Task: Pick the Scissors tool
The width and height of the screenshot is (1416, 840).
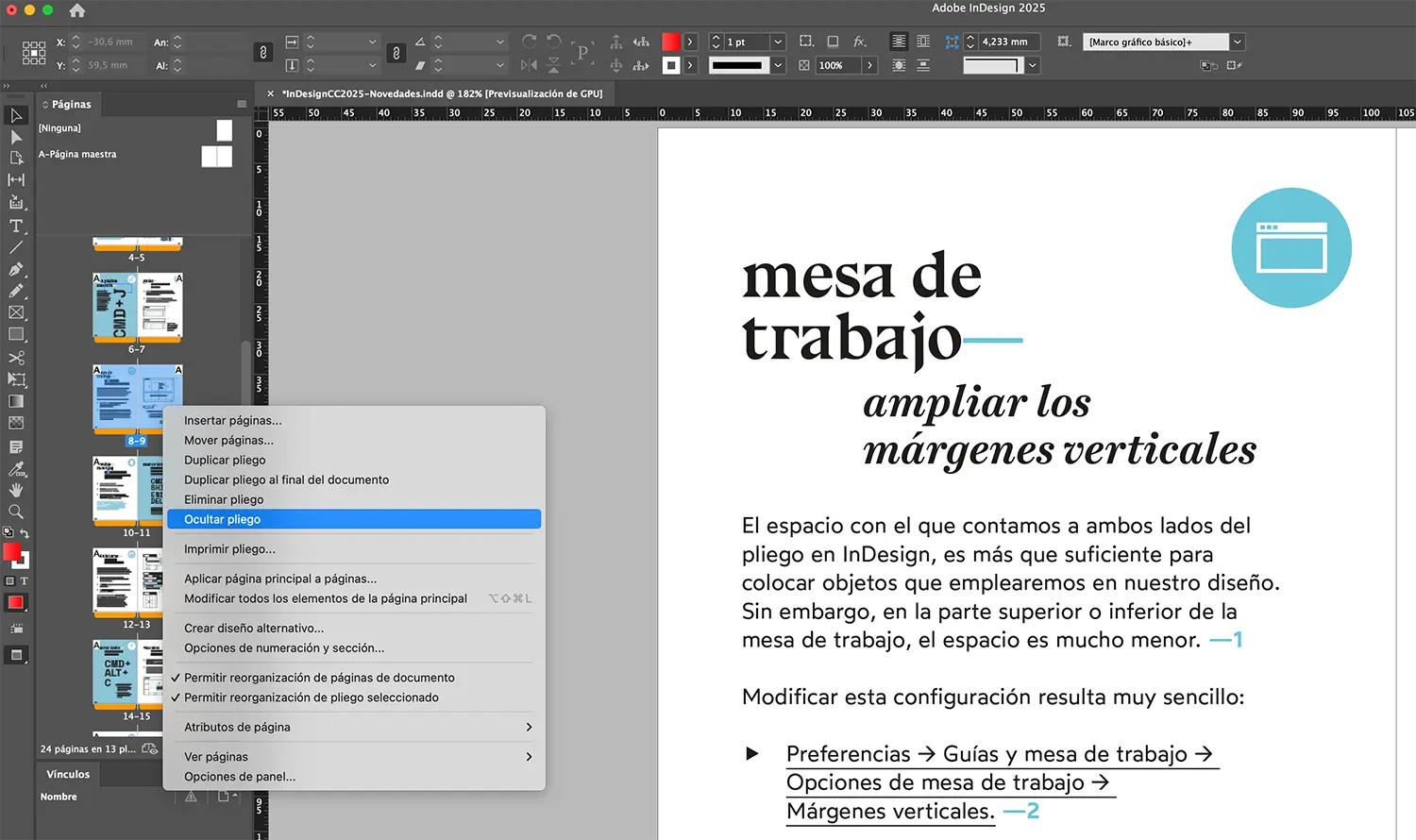Action: tap(16, 358)
